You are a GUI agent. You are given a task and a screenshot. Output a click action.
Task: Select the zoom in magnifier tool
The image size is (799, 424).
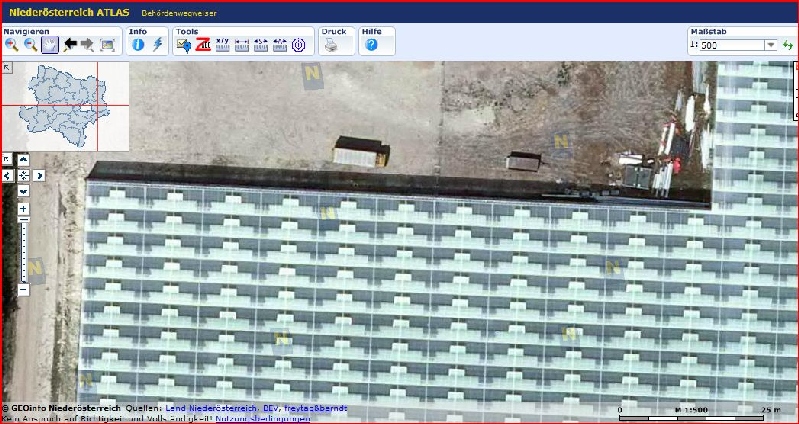(12, 45)
